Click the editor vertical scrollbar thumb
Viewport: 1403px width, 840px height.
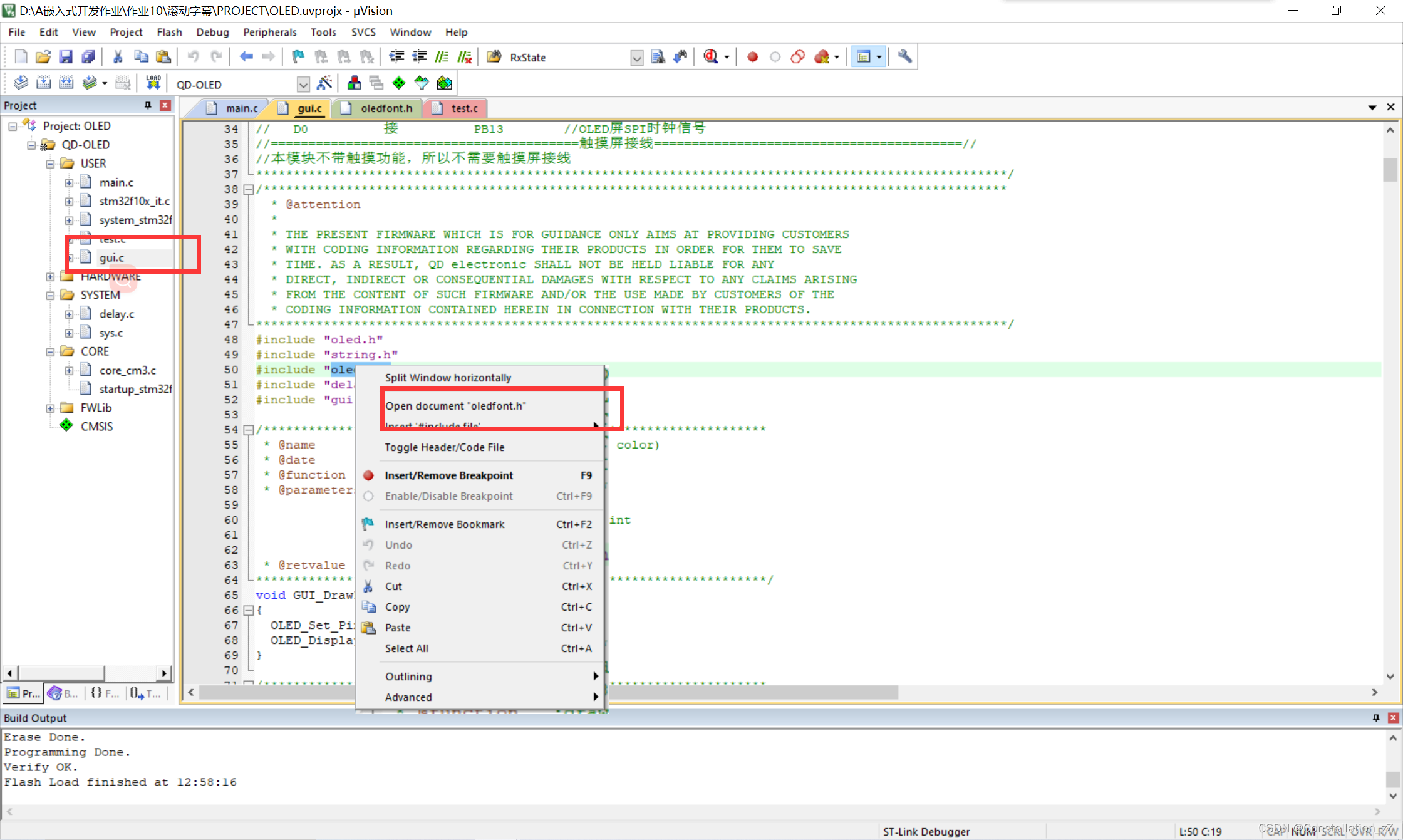[1390, 169]
